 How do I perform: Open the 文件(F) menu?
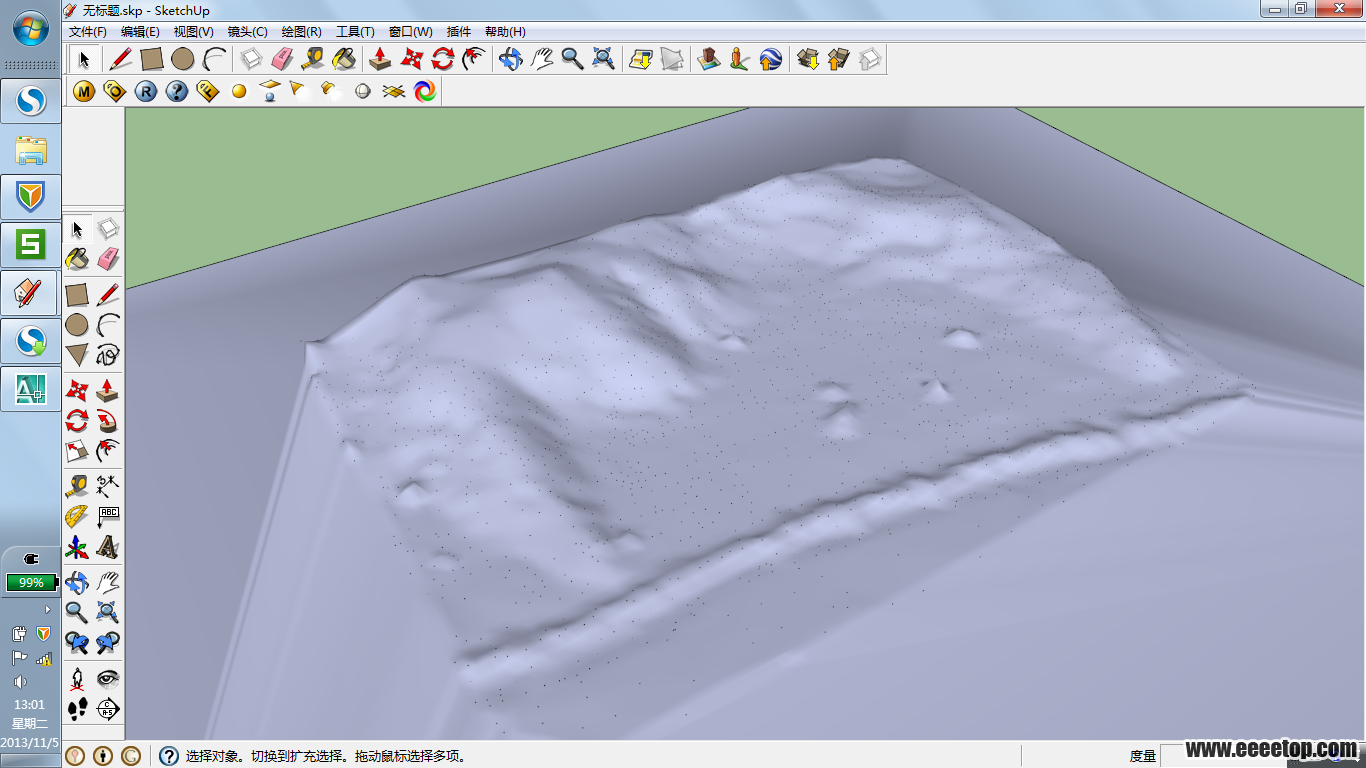88,32
